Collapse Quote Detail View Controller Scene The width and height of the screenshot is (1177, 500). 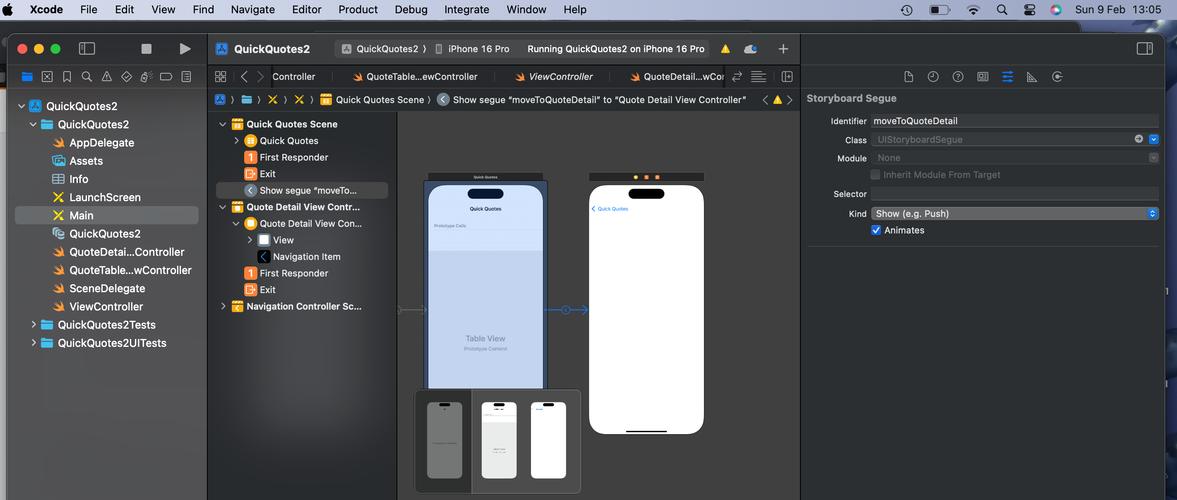pyautogui.click(x=223, y=207)
